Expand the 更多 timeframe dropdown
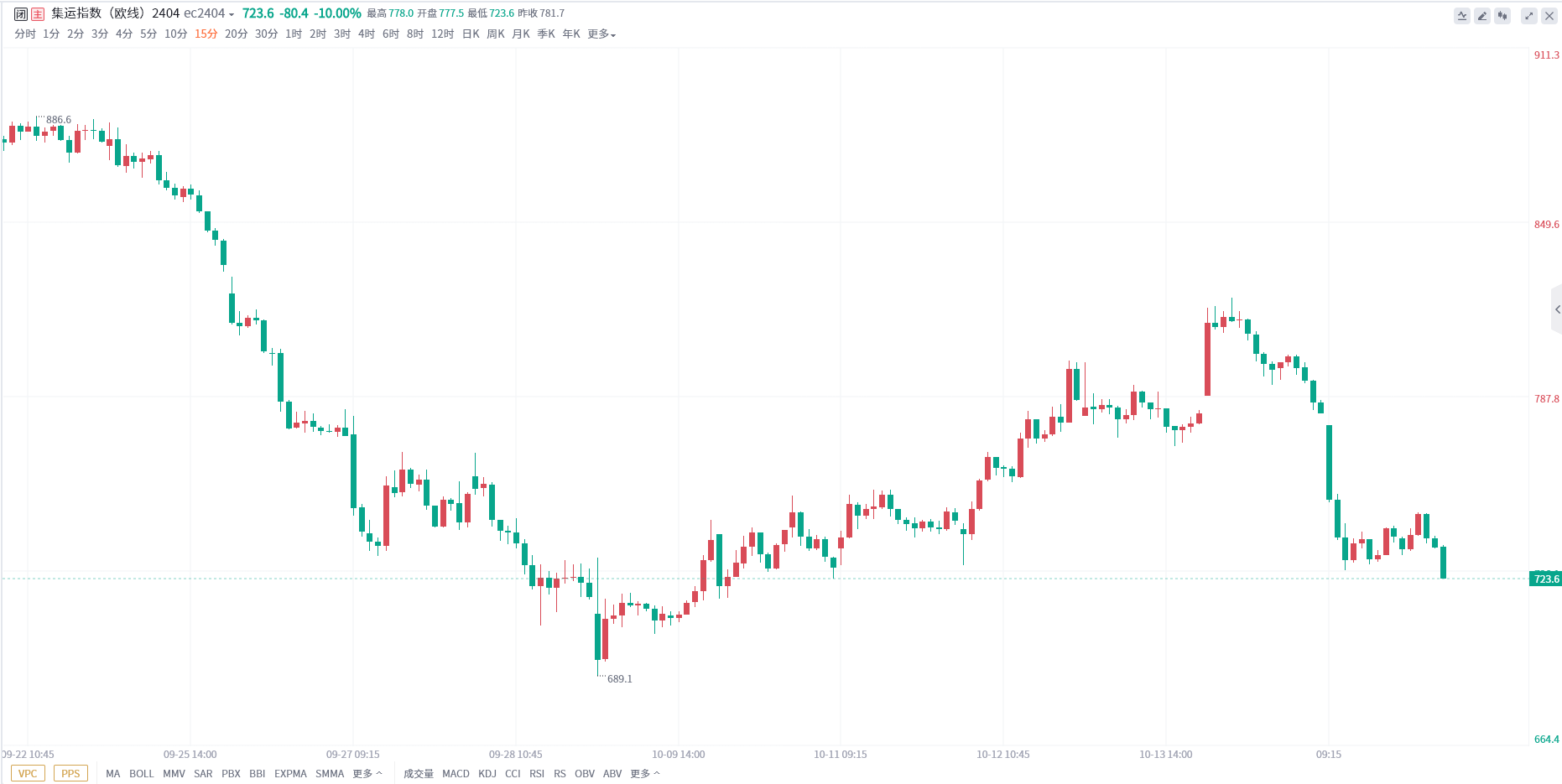 [x=601, y=34]
